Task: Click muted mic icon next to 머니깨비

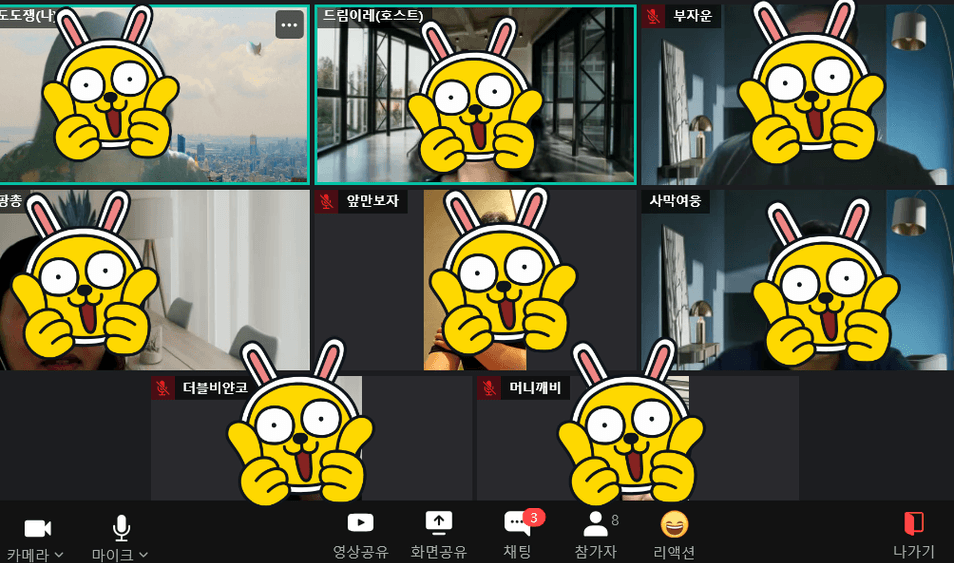Action: click(x=489, y=388)
